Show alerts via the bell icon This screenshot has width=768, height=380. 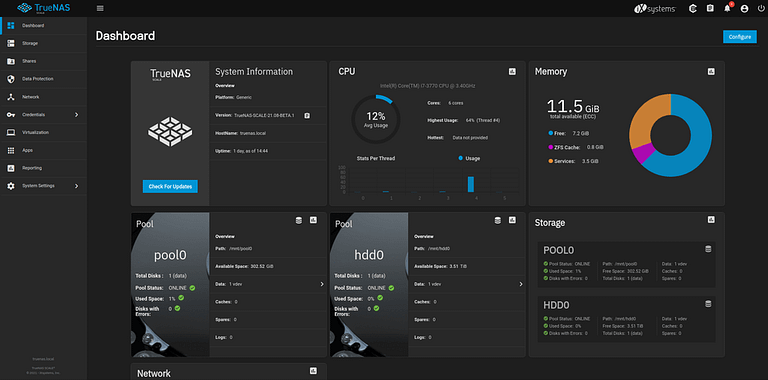point(727,8)
